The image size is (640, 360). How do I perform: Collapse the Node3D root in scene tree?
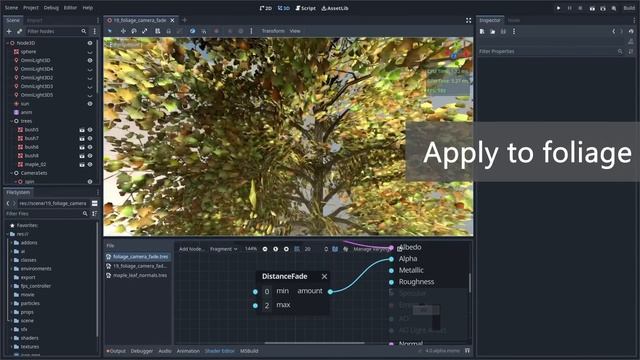(x=7, y=43)
